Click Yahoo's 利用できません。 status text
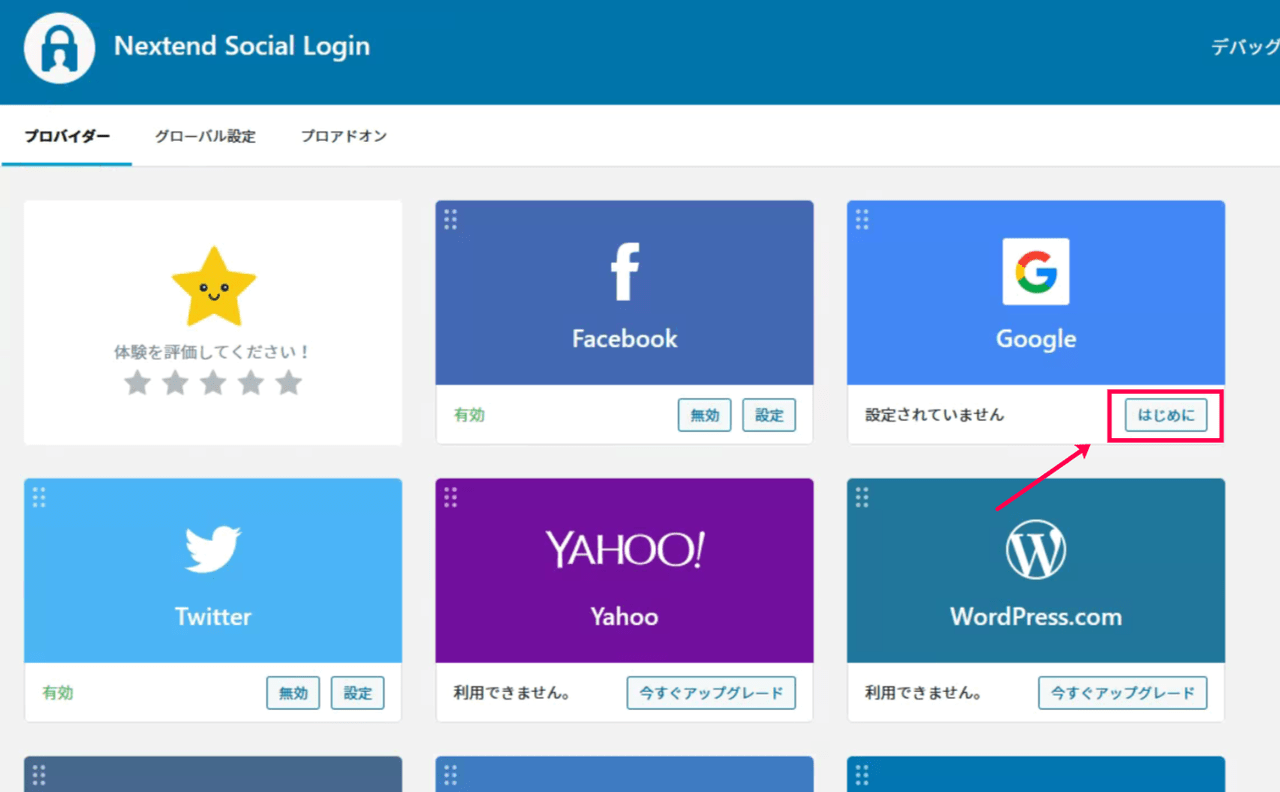This screenshot has width=1280, height=792. coord(512,693)
